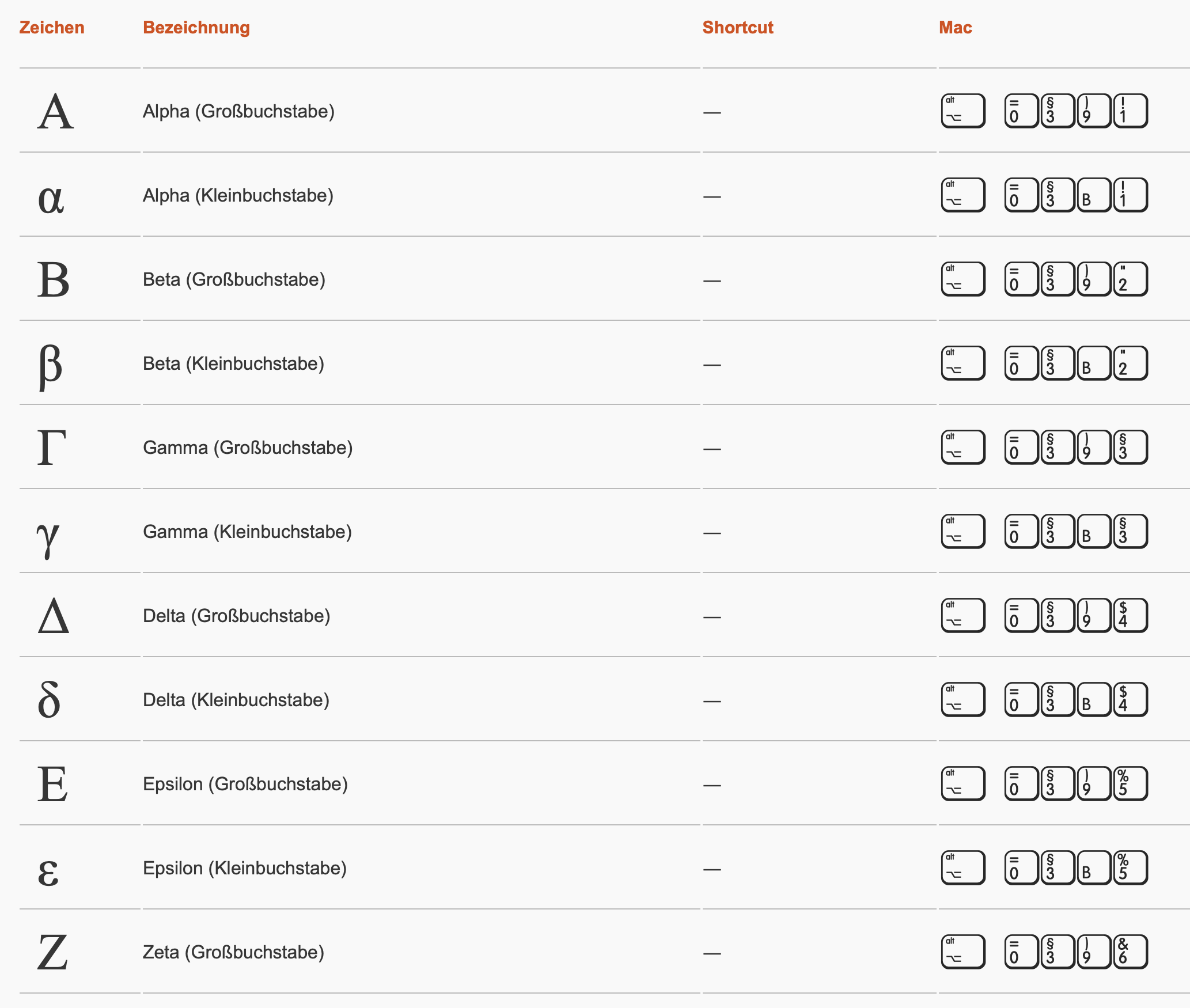Click the B key icon in the Alpha (Kleinbuchstabe) row
The height and width of the screenshot is (1008, 1190).
click(1093, 195)
